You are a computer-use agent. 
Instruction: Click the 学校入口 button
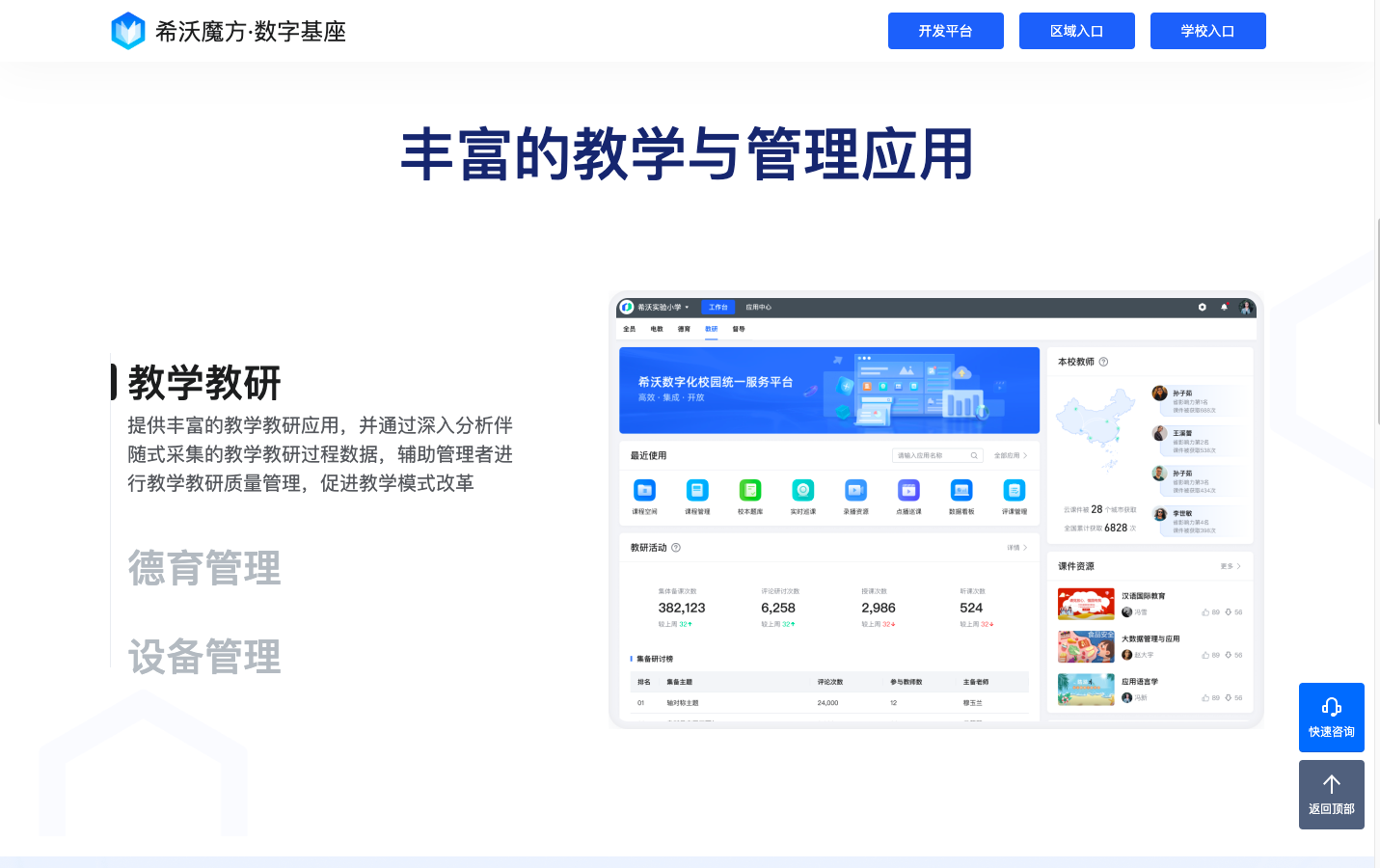tap(1207, 31)
